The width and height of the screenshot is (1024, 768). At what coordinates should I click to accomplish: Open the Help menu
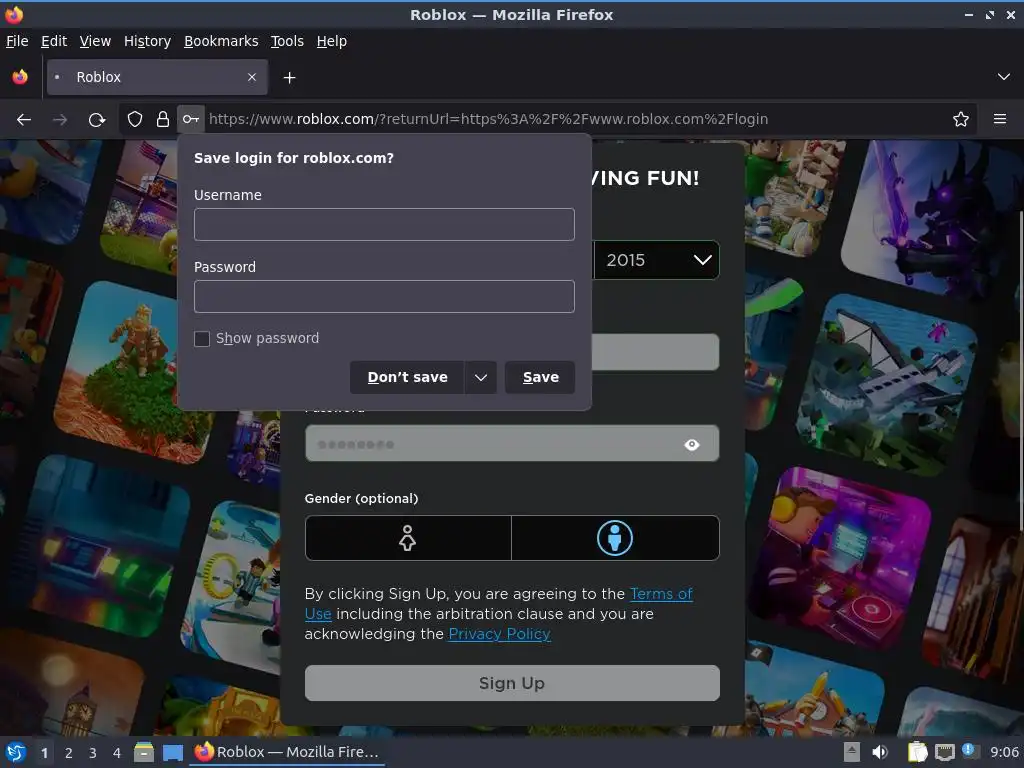(x=331, y=41)
